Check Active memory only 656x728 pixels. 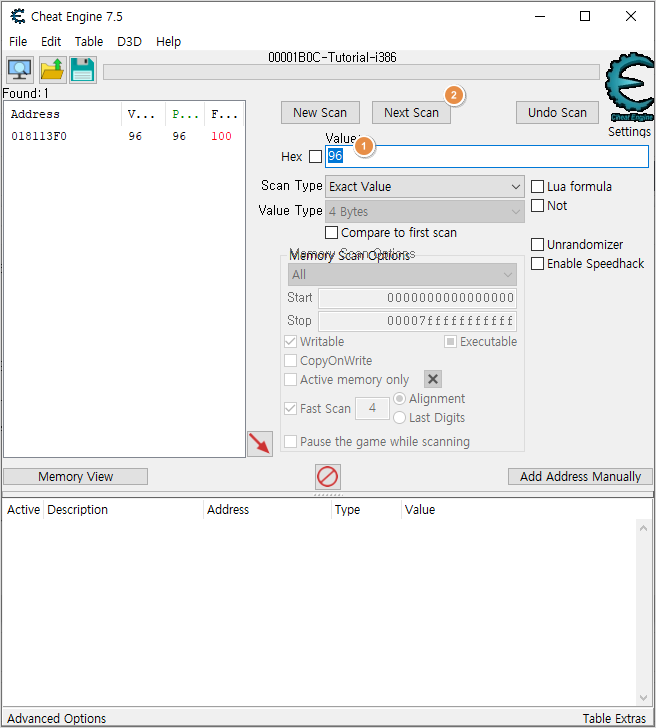291,380
